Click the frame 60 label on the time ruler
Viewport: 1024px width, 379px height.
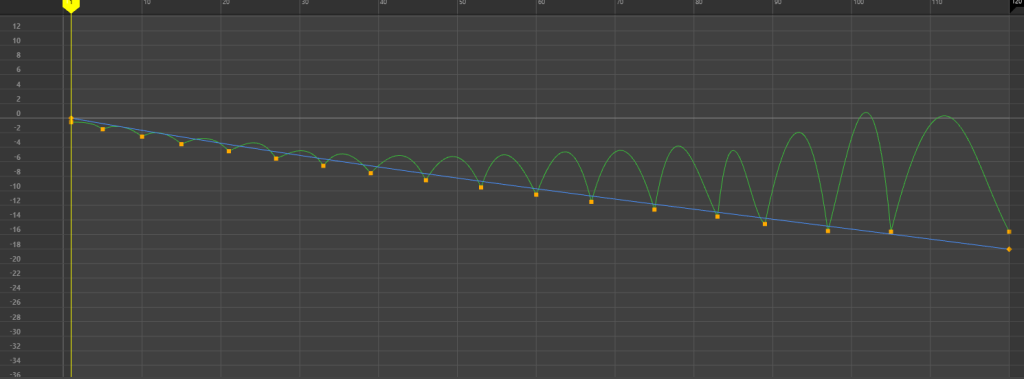click(x=541, y=3)
